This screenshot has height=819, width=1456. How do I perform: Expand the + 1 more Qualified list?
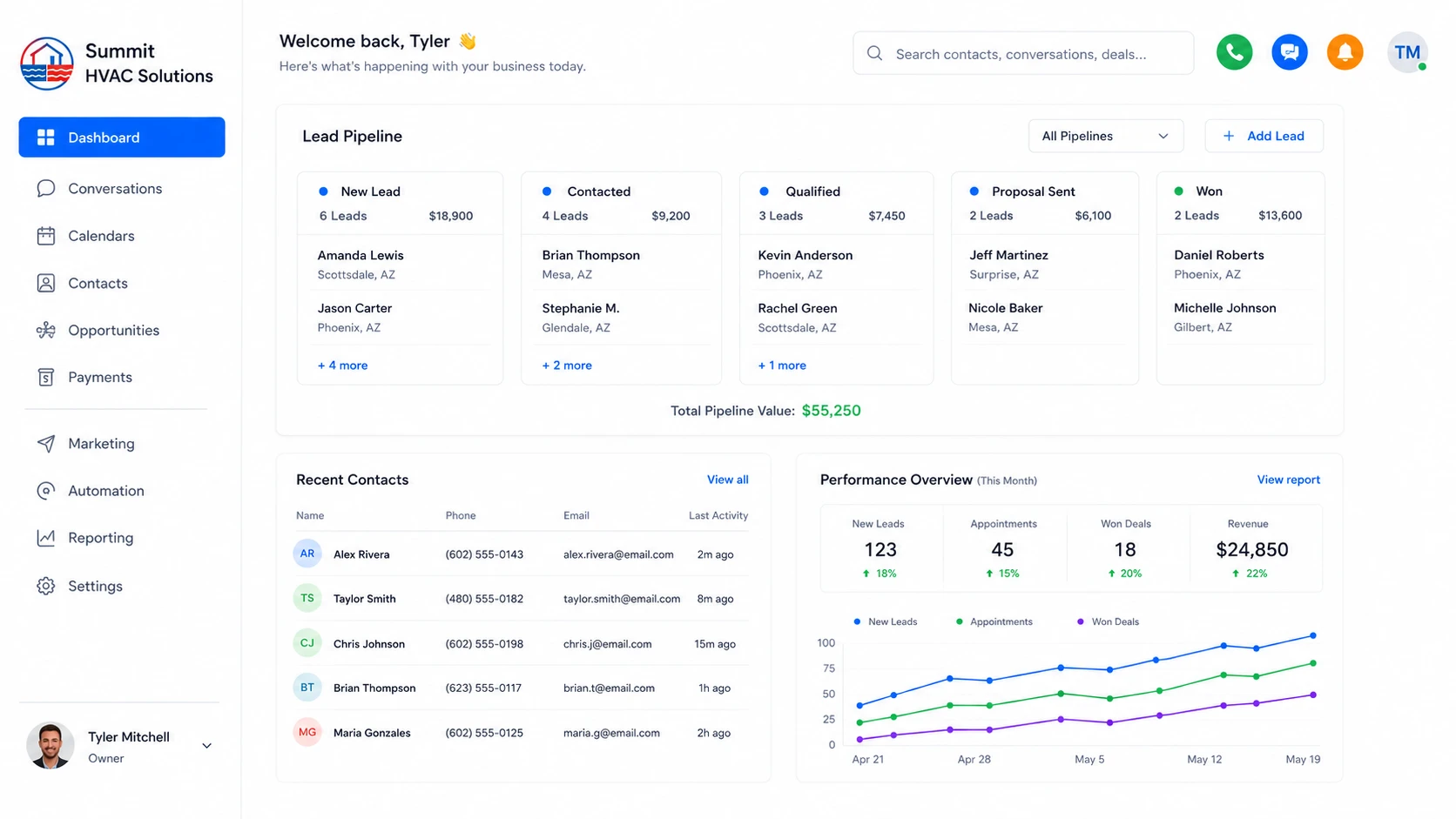click(782, 366)
